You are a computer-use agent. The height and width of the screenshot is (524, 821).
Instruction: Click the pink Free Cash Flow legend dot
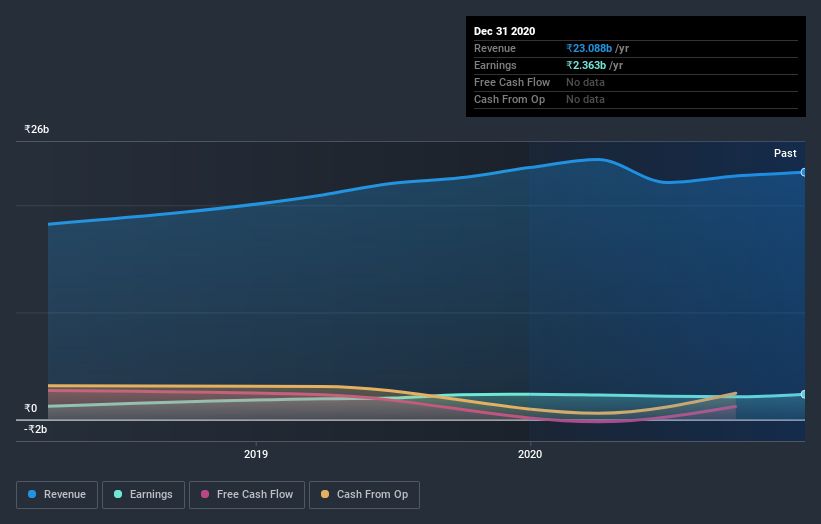205,494
